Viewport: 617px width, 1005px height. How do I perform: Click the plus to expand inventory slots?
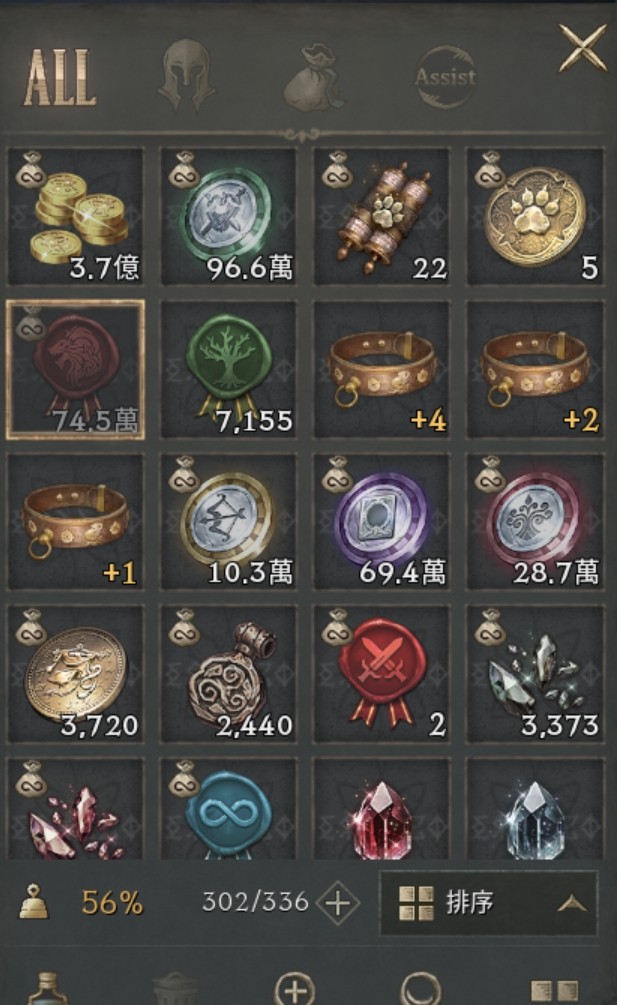coord(338,903)
